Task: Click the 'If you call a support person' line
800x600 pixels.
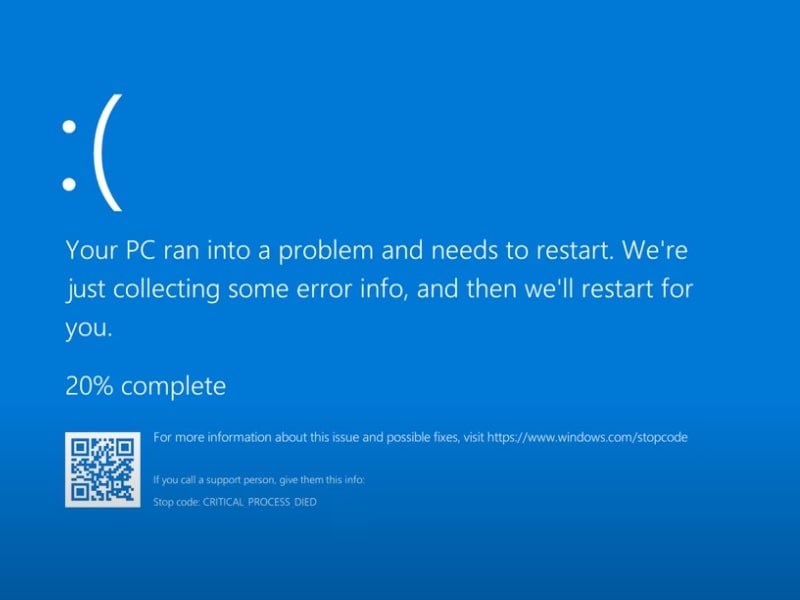Action: [259, 480]
